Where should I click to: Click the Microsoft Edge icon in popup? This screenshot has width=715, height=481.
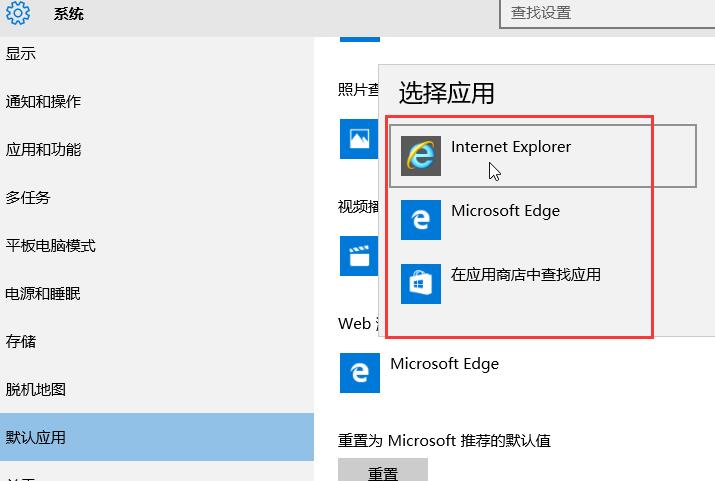(420, 220)
